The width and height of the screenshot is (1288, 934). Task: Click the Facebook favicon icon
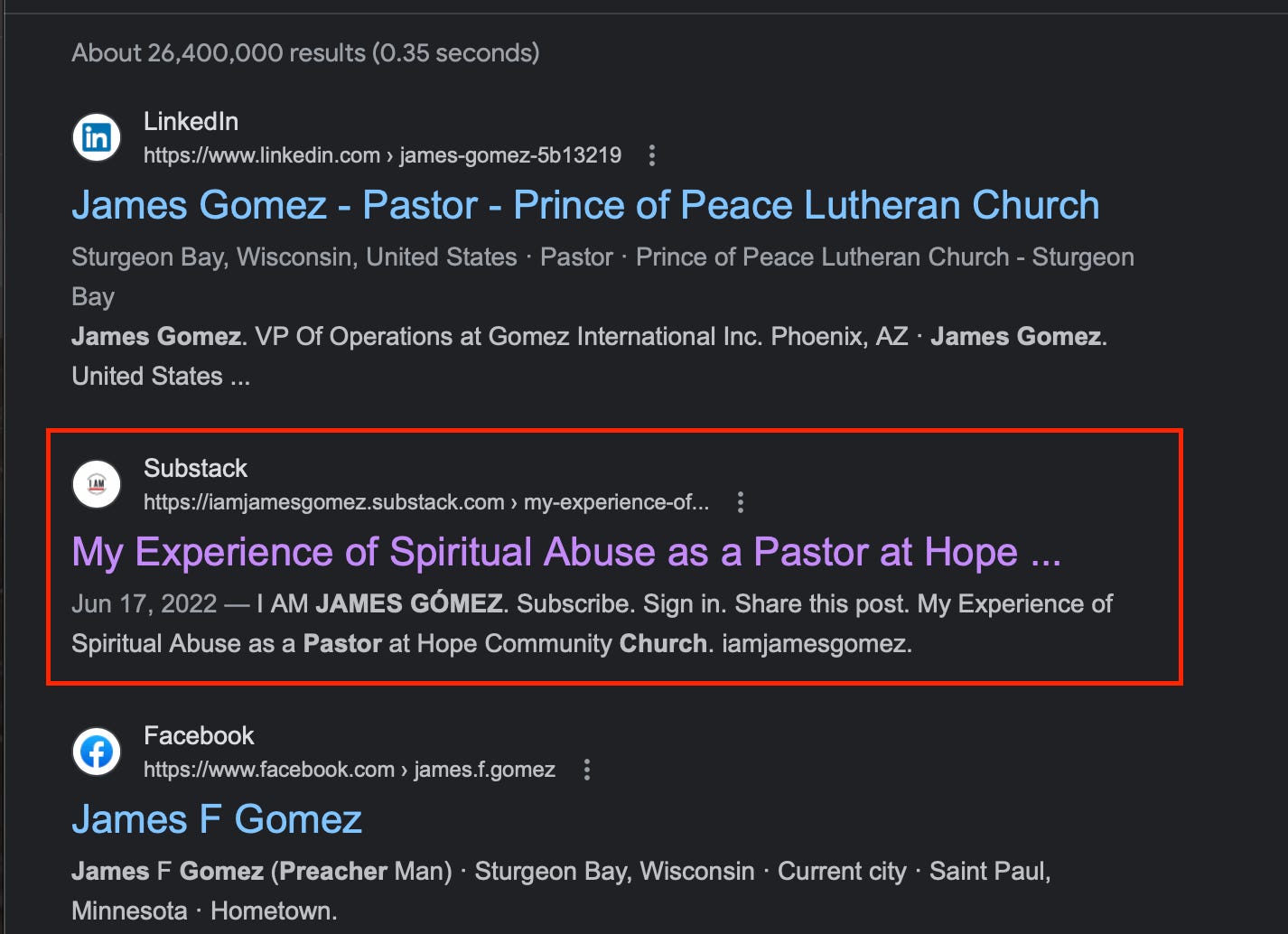[x=97, y=752]
